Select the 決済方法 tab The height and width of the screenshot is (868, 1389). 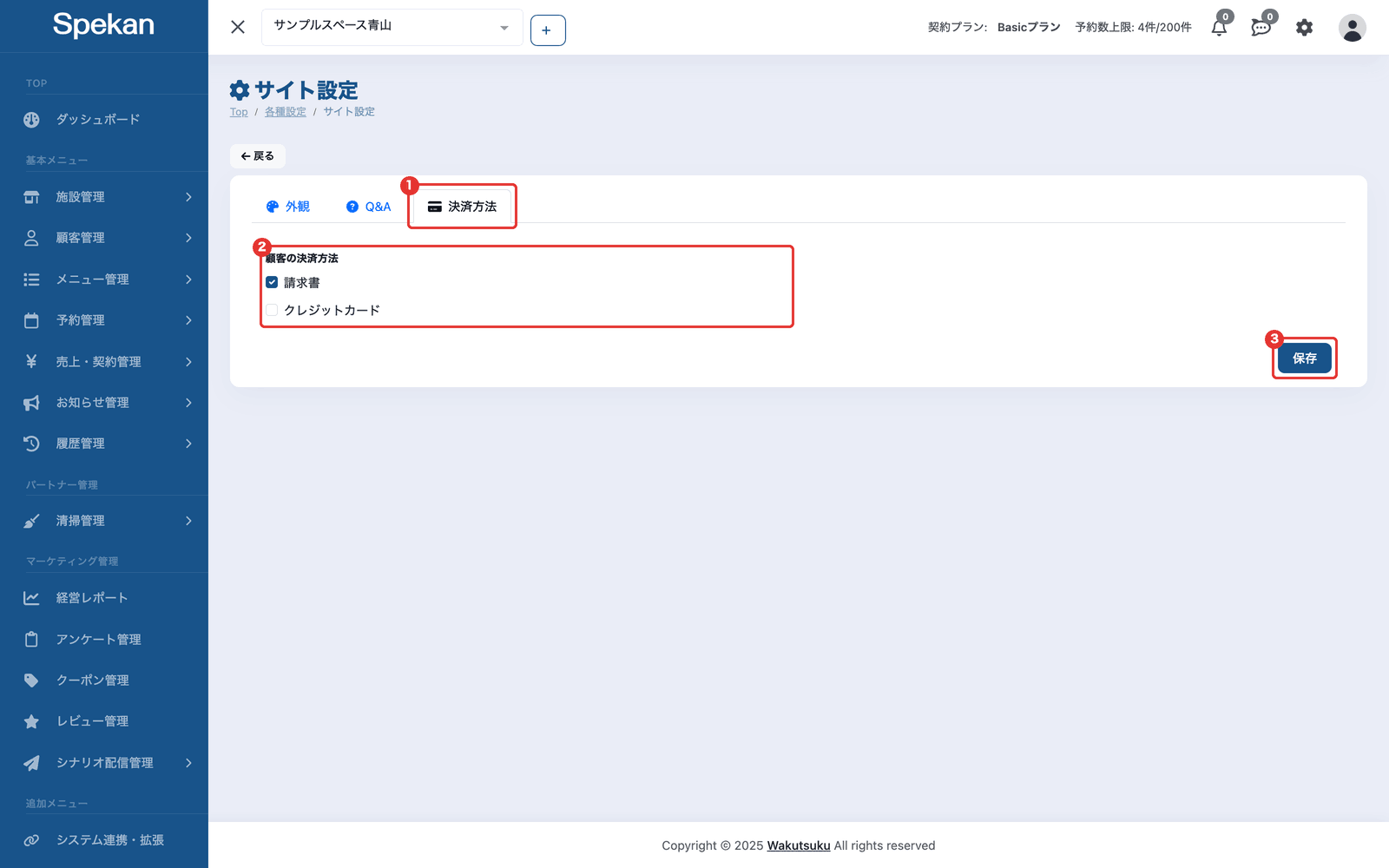click(x=462, y=207)
